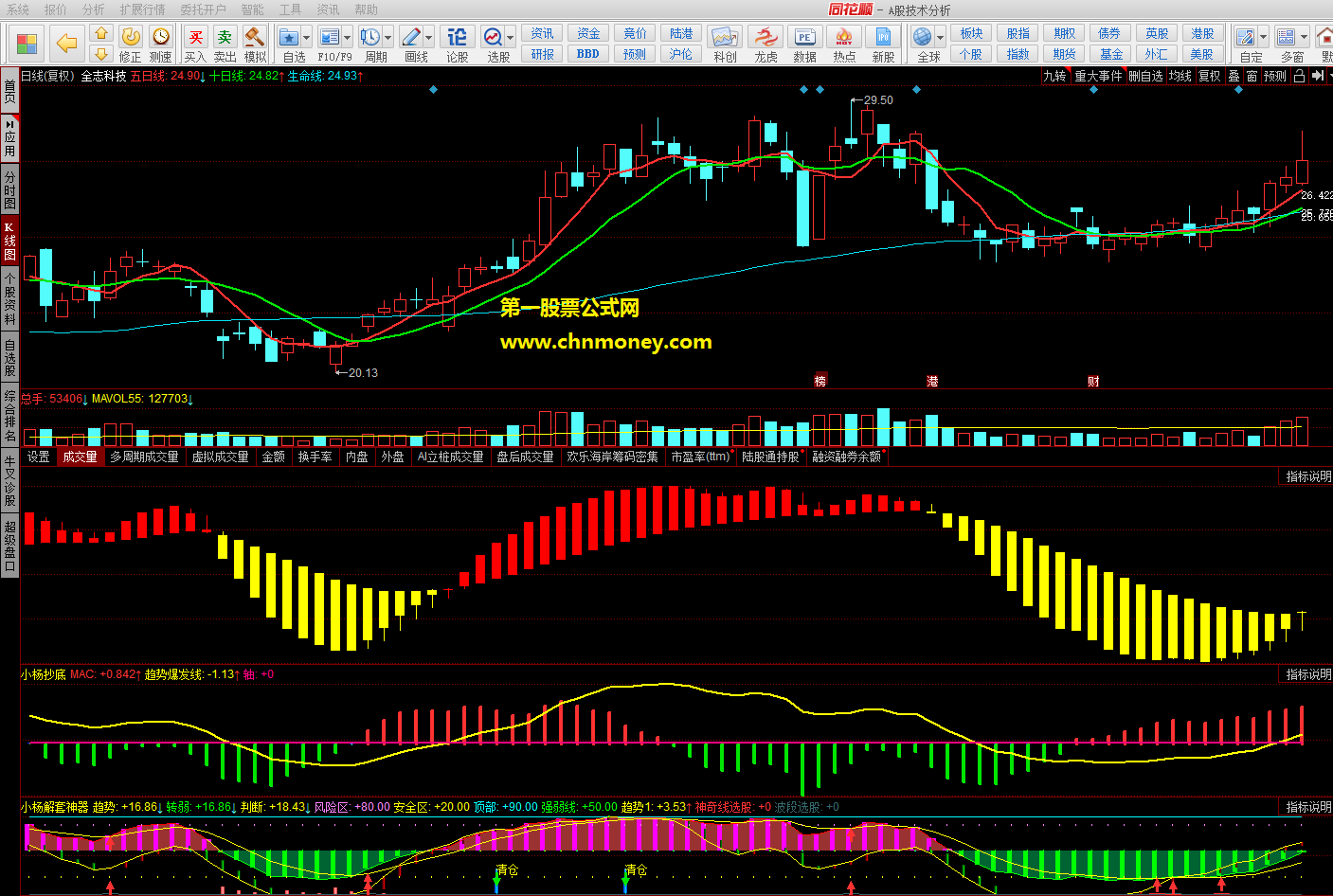1333x896 pixels.
Task: Open the 论股 discussion icon
Action: tap(458, 37)
